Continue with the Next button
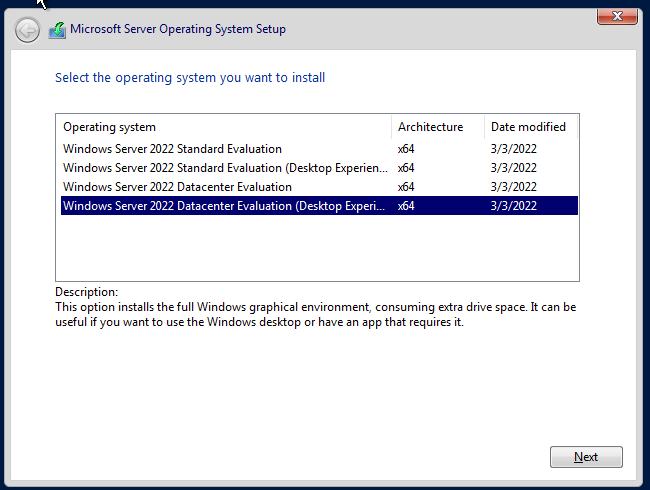This screenshot has width=650, height=490. tap(586, 457)
